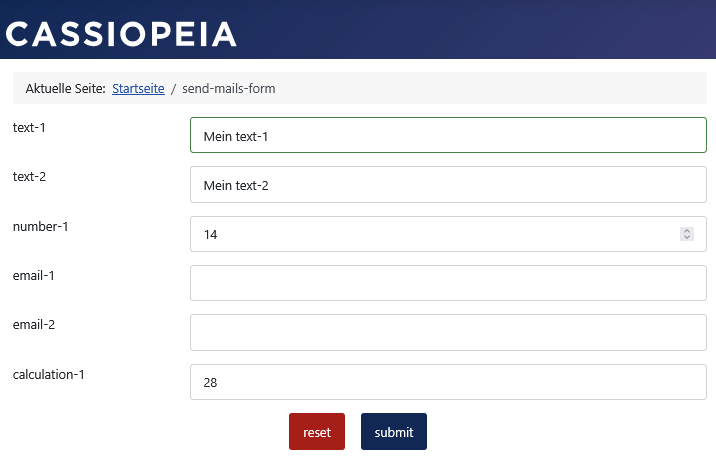Focus the text-1 input field
The image size is (716, 472).
(448, 136)
